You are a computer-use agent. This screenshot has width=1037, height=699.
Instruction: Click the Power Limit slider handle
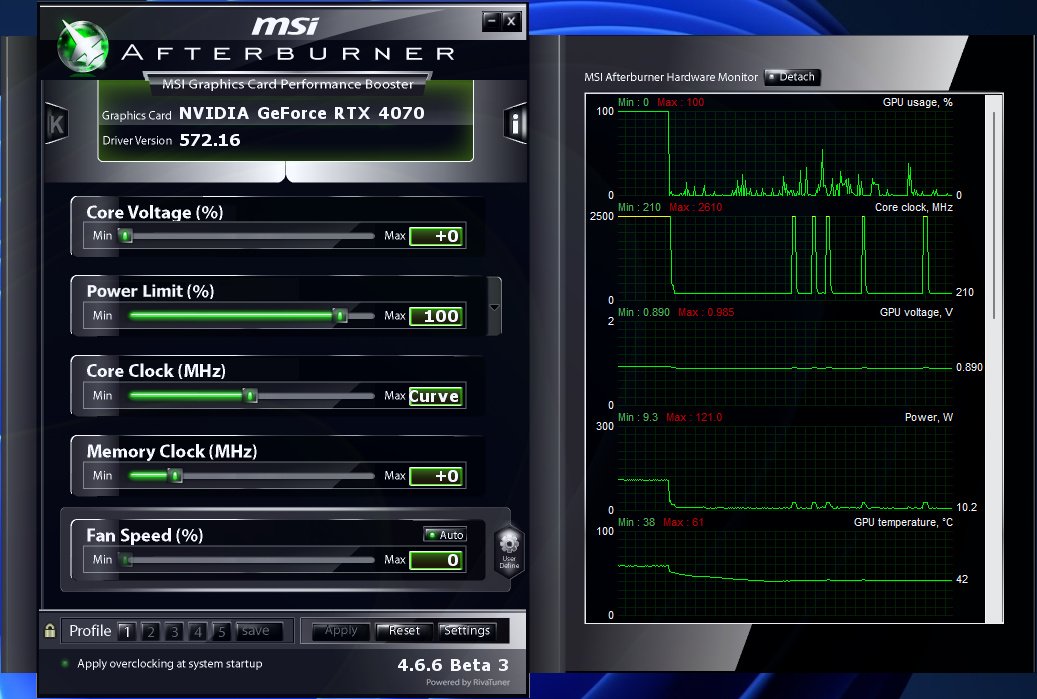click(x=340, y=315)
